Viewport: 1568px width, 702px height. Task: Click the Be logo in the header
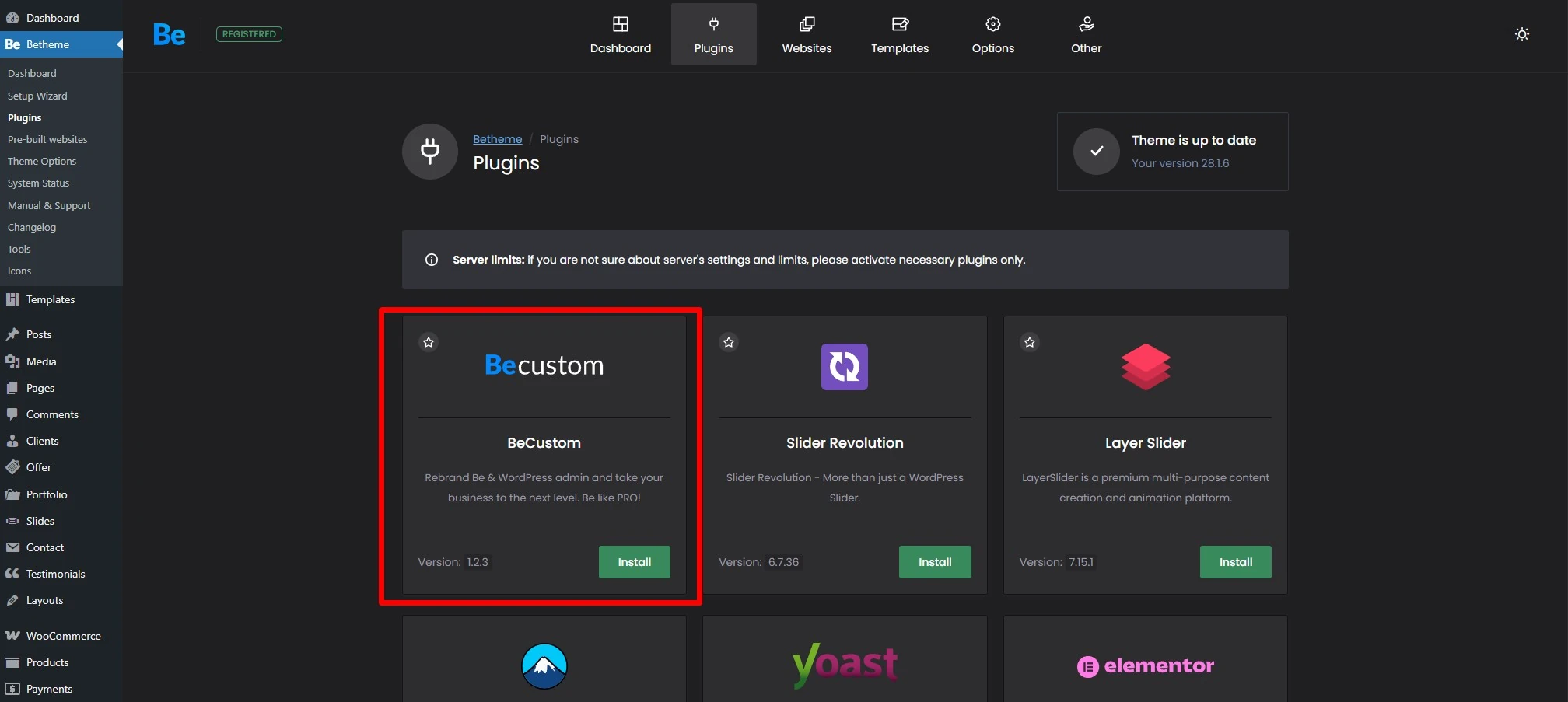coord(169,34)
